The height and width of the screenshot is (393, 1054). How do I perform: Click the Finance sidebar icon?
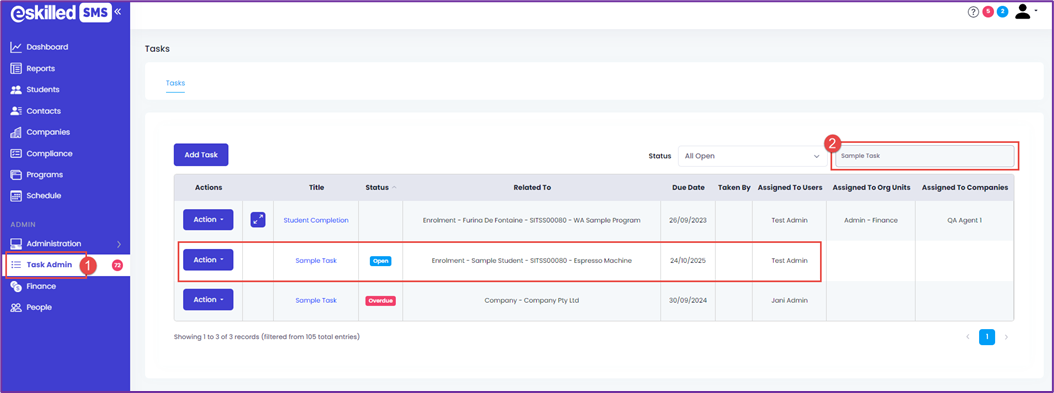(x=16, y=286)
